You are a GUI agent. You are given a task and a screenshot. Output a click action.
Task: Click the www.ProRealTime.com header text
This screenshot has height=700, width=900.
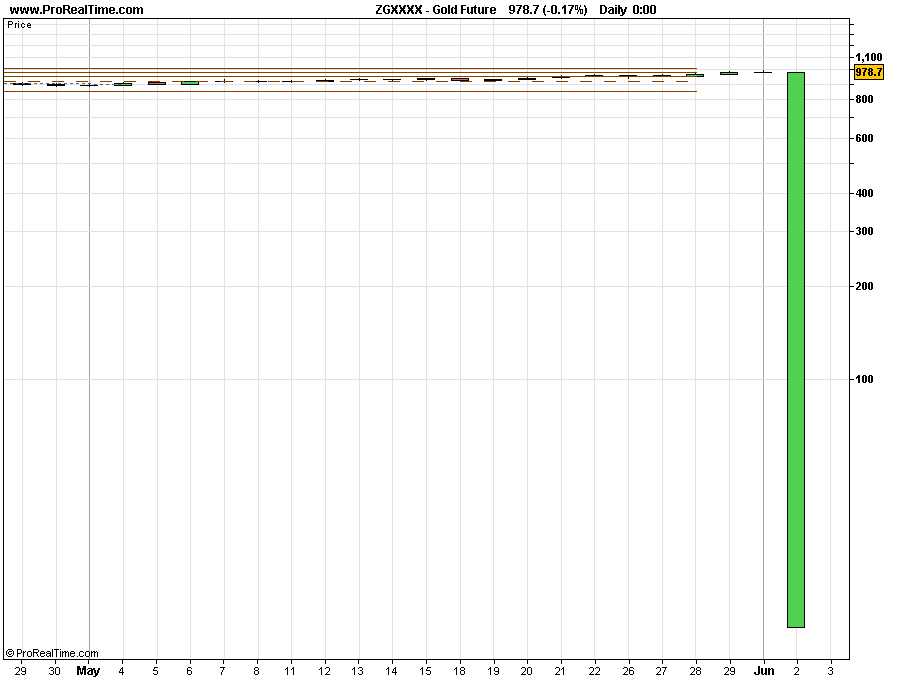(x=76, y=10)
